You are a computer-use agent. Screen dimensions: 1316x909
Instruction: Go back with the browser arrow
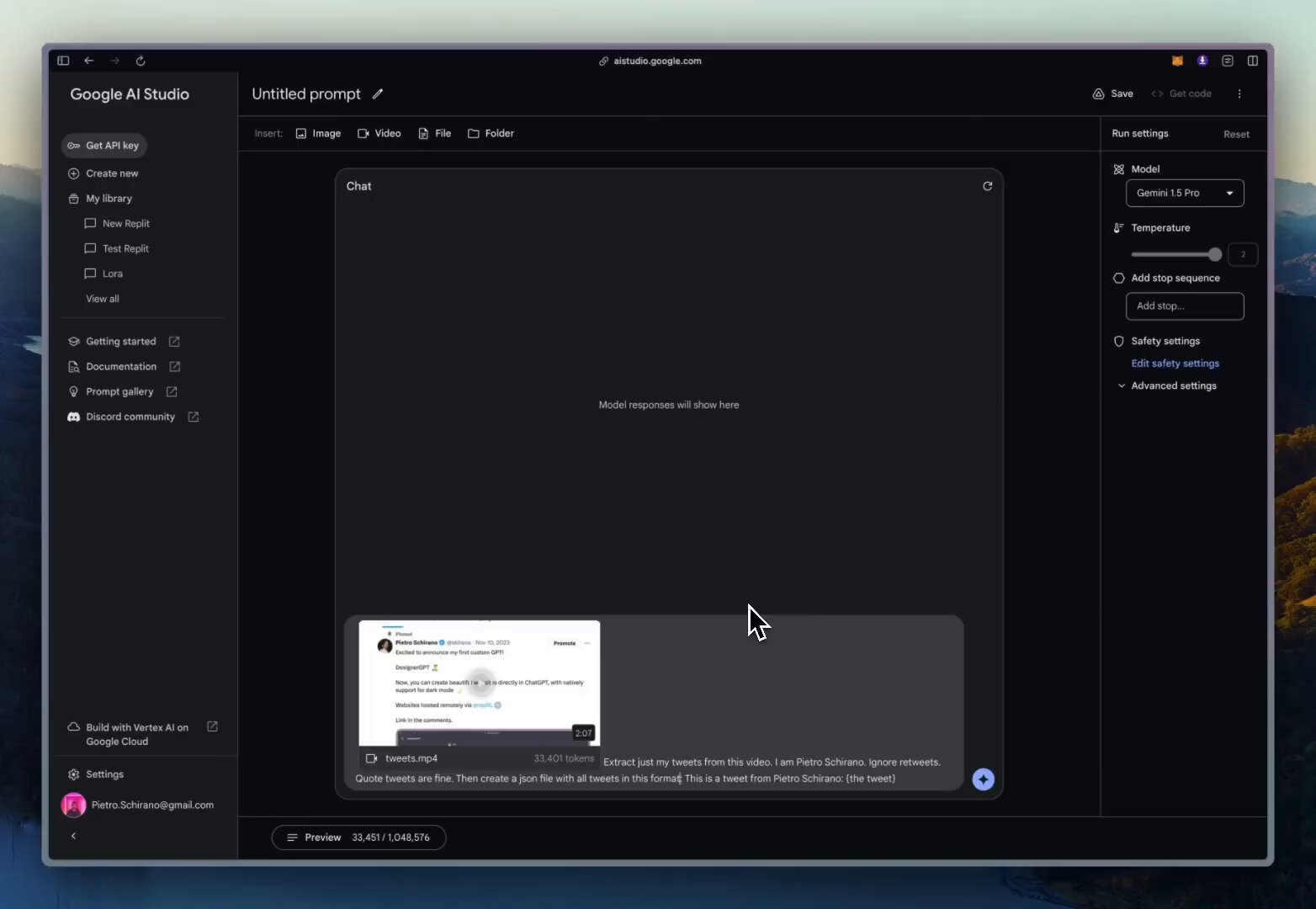pyautogui.click(x=88, y=61)
